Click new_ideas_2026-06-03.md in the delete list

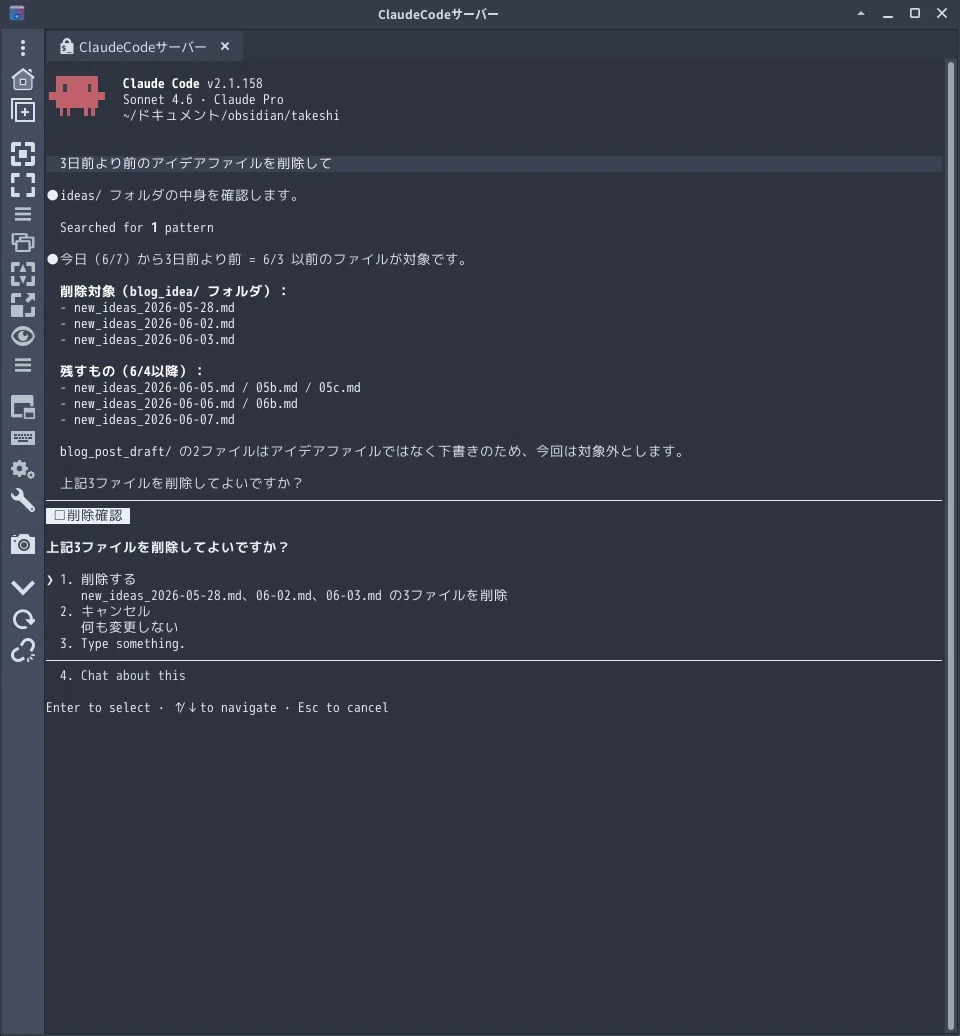click(x=154, y=340)
